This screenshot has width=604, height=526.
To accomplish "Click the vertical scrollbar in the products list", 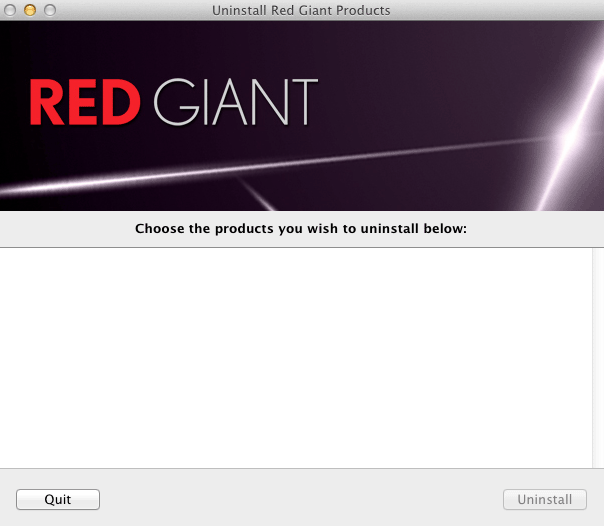I will click(598, 358).
